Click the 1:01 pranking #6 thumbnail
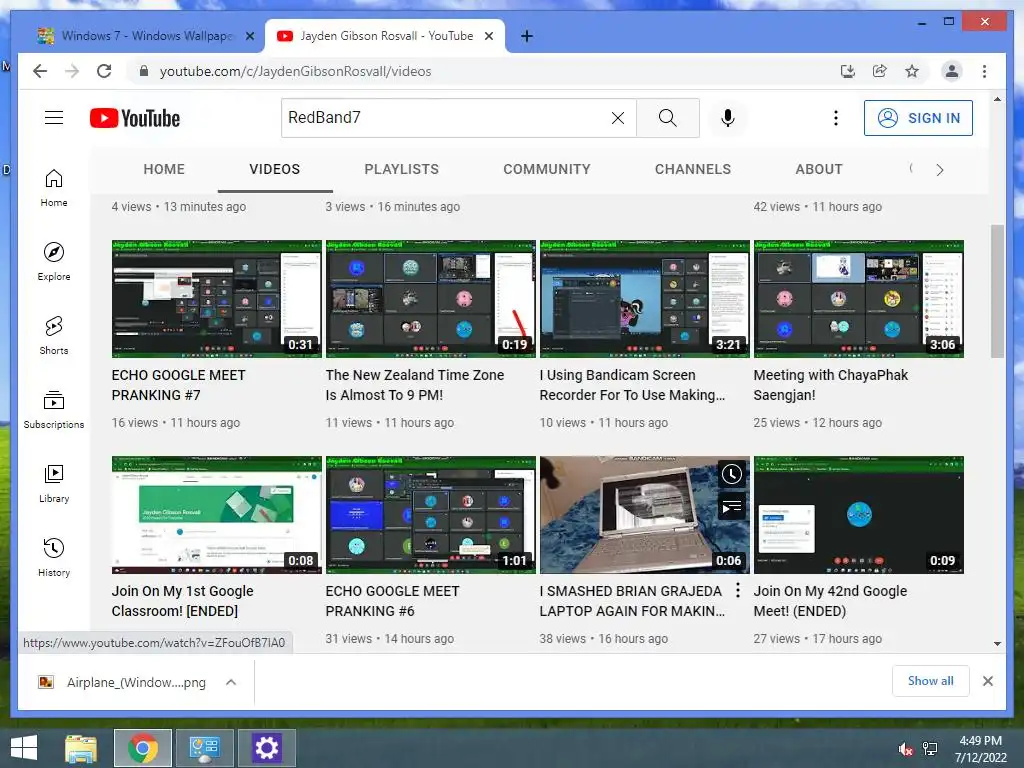1024x768 pixels. click(430, 515)
